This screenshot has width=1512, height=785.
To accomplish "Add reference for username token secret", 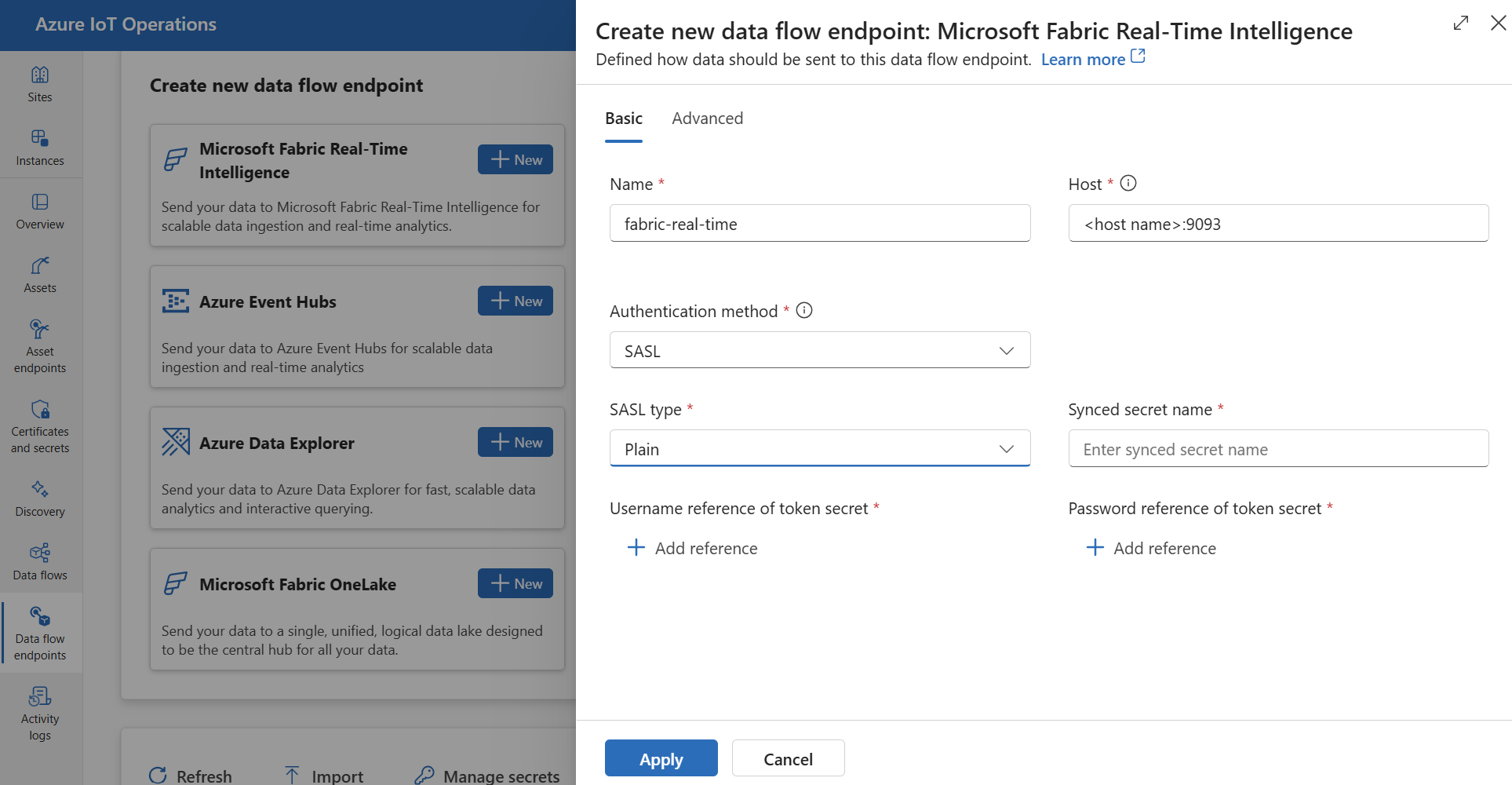I will click(691, 547).
